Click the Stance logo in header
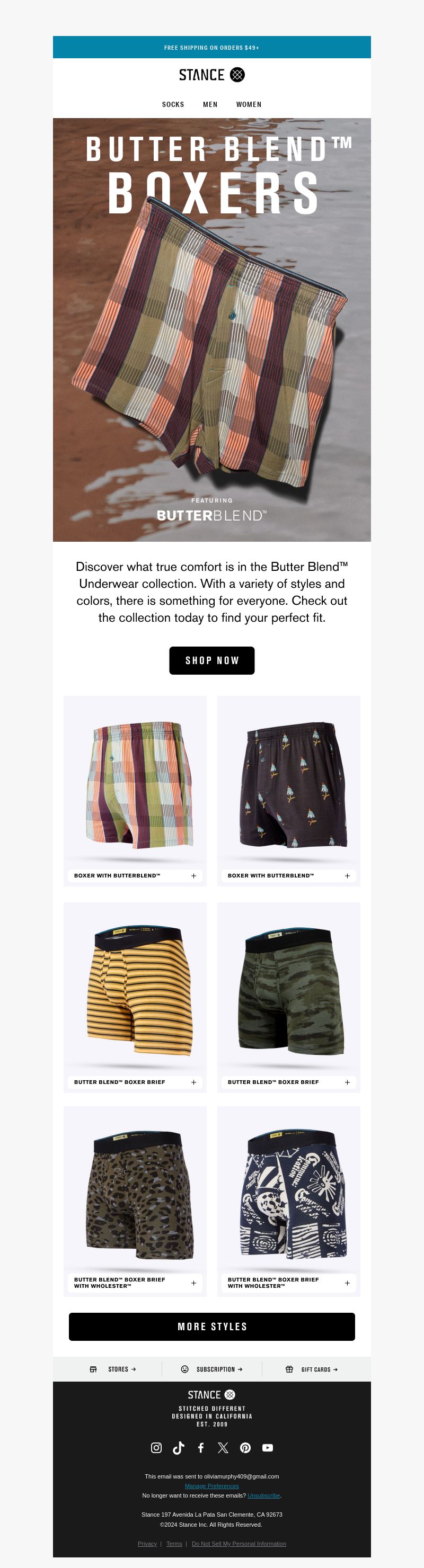Screen dimensions: 424x1568 coord(212,75)
